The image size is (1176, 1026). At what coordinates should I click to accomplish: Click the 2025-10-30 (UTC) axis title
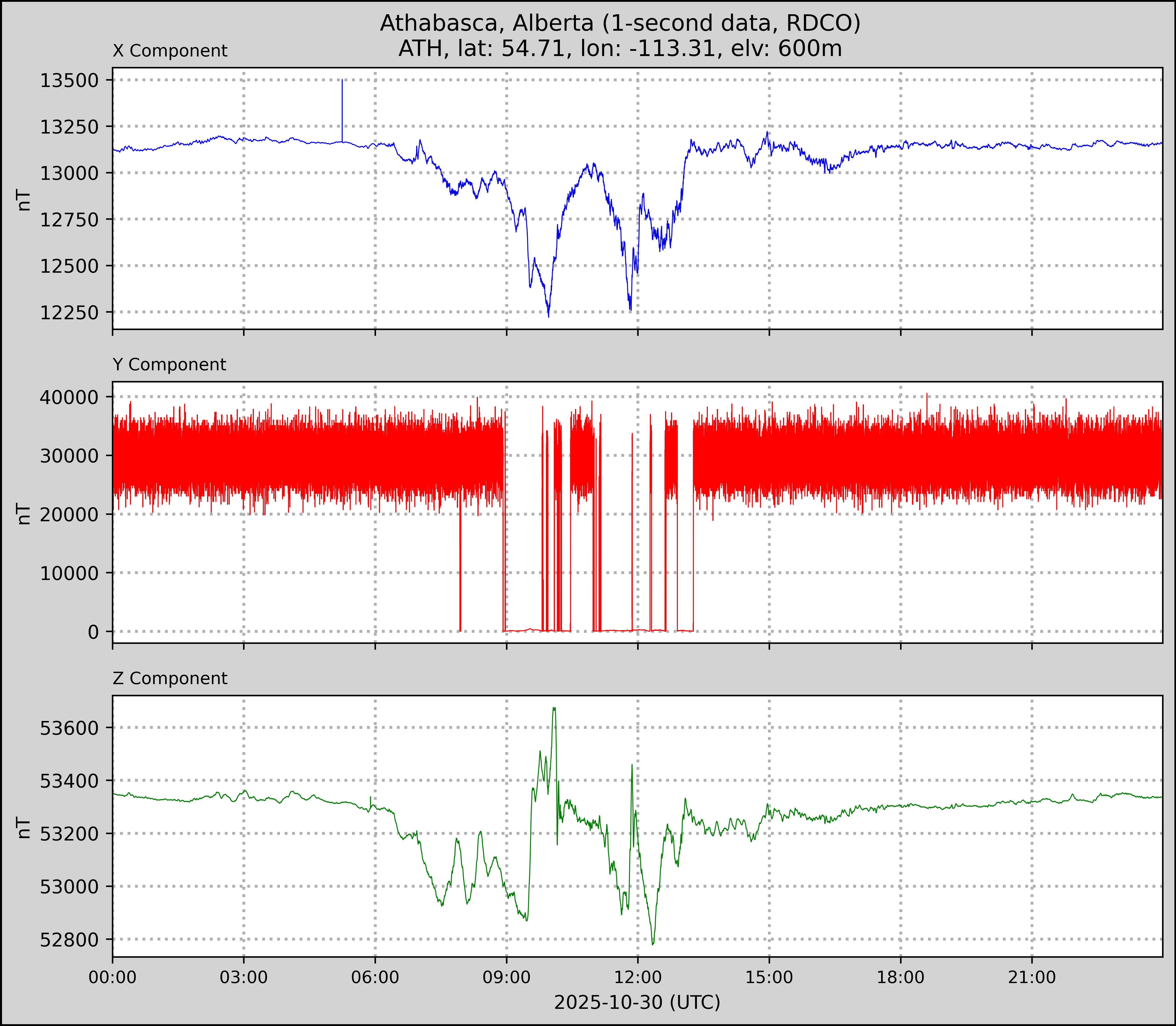637,1003
